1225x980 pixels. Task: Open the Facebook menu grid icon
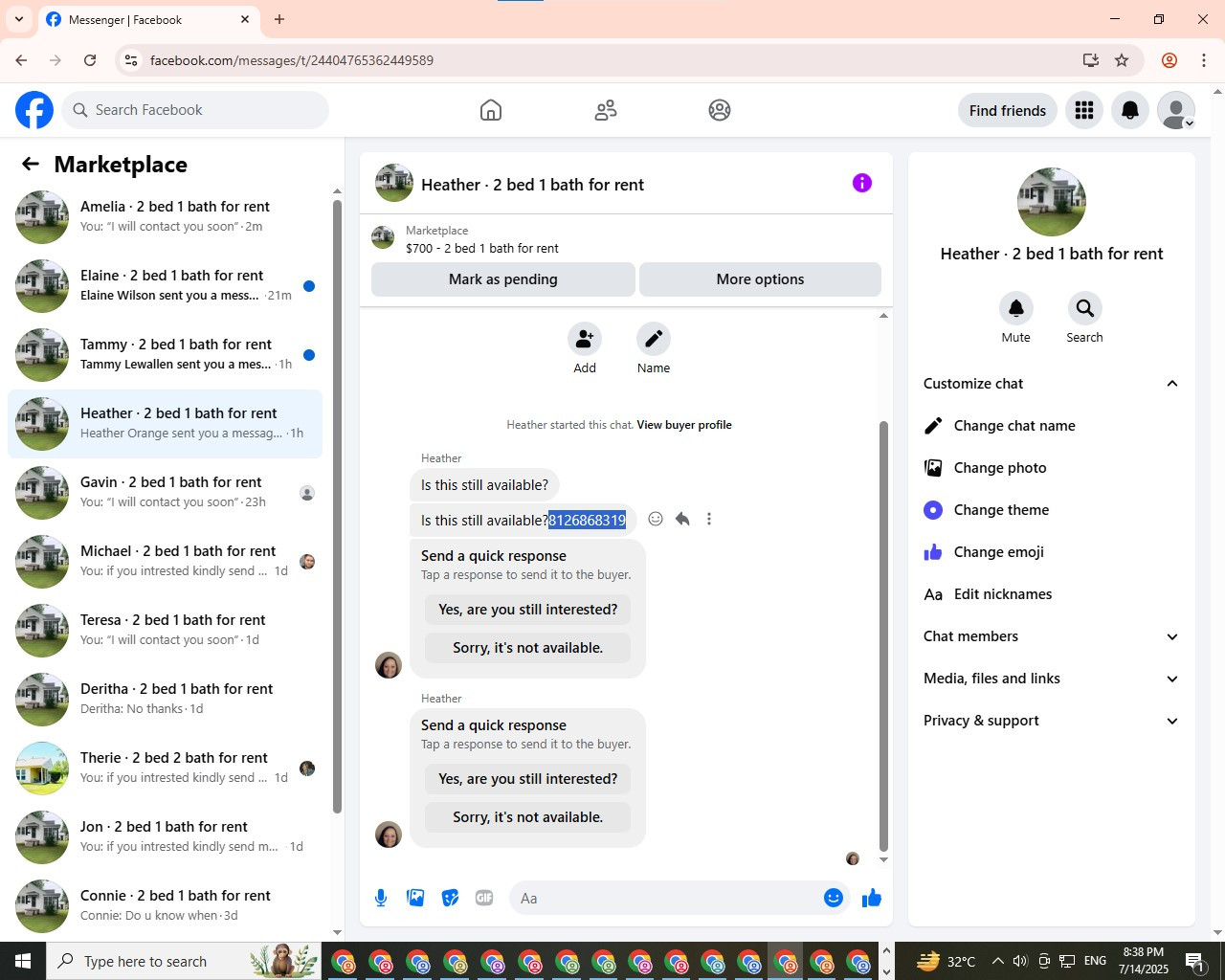tap(1084, 110)
